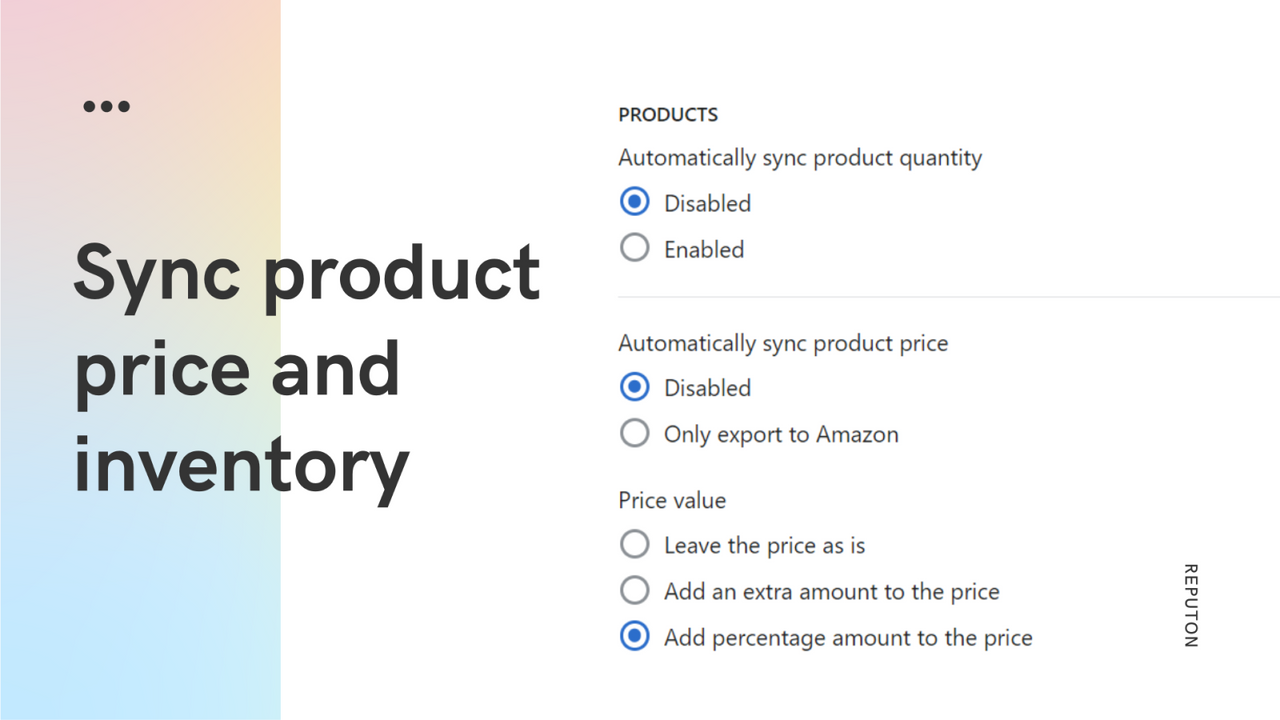Click the Disabled label under price sync

point(707,387)
